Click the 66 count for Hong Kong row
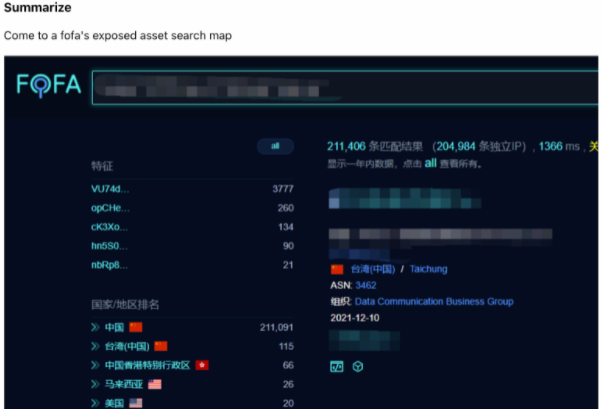The width and height of the screenshot is (602, 412). (288, 365)
